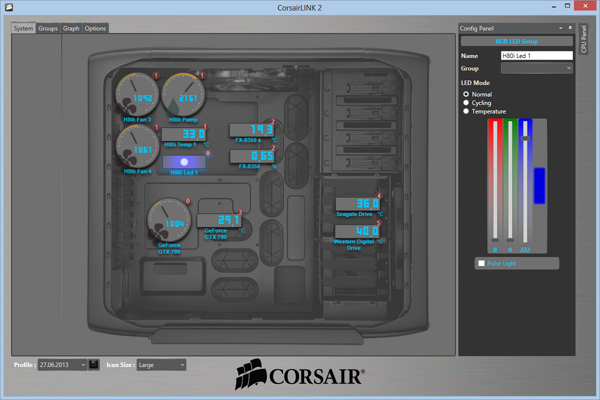
Task: Select Normal LED mode
Action: pos(466,94)
